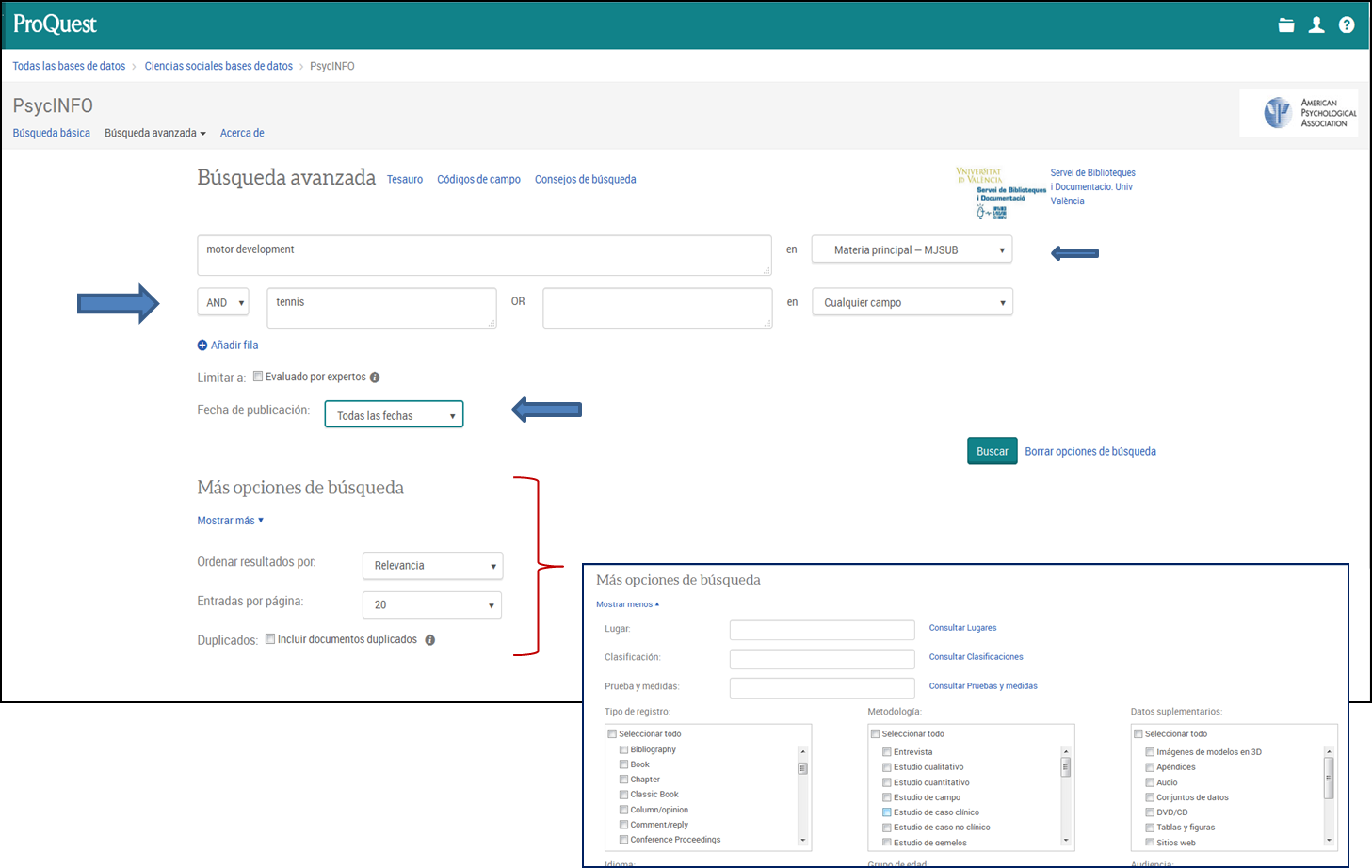Check Estudio cualitativo methodology option
This screenshot has width=1372, height=868.
click(886, 767)
